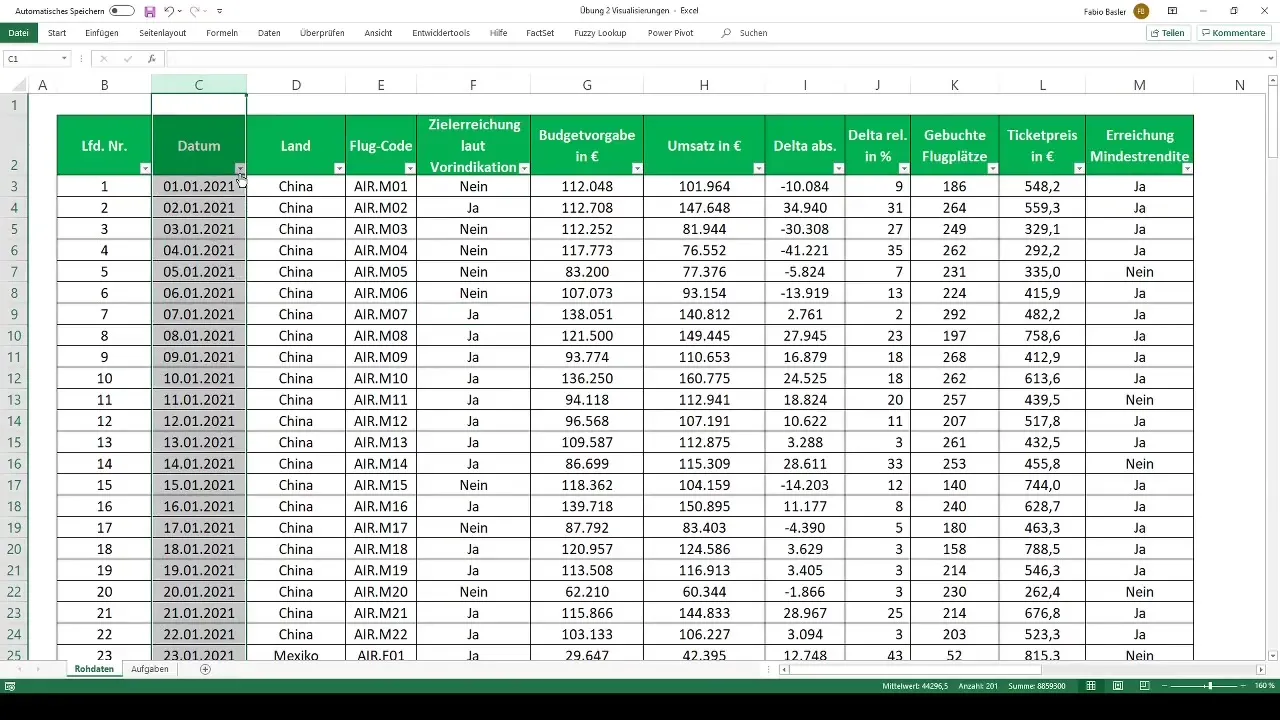Expand the formula bar chevron
The width and height of the screenshot is (1280, 720).
click(1271, 59)
